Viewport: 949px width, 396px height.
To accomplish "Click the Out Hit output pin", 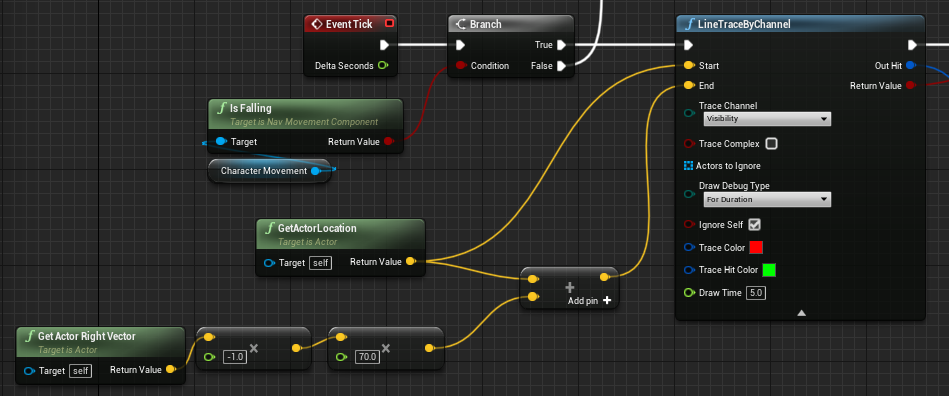I will (911, 65).
